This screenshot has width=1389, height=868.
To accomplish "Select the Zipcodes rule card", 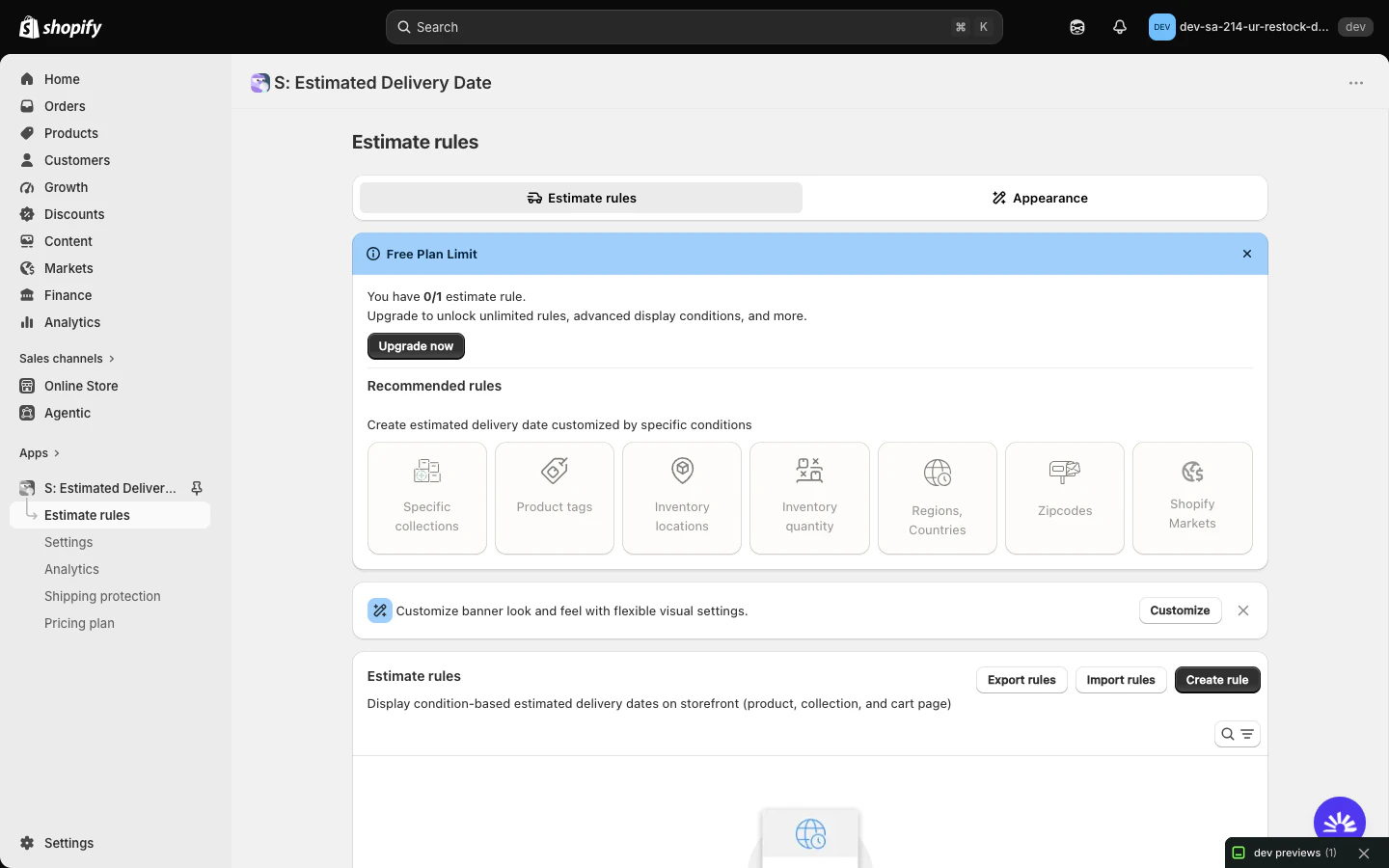I will coord(1065,498).
